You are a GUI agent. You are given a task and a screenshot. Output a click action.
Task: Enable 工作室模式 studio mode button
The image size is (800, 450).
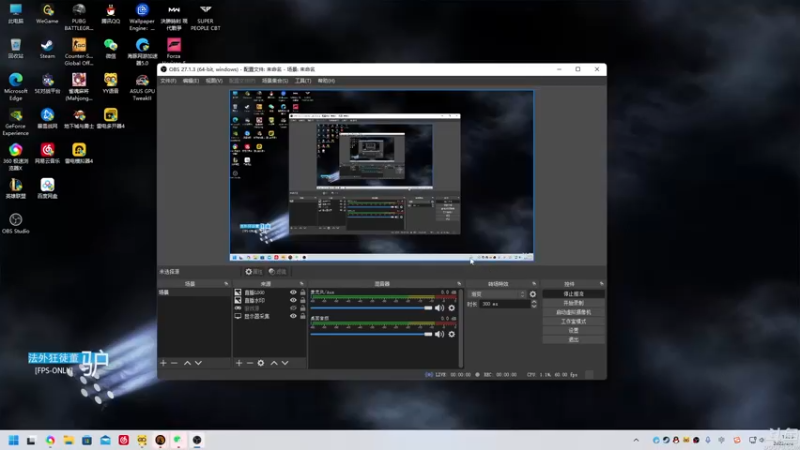coord(573,321)
